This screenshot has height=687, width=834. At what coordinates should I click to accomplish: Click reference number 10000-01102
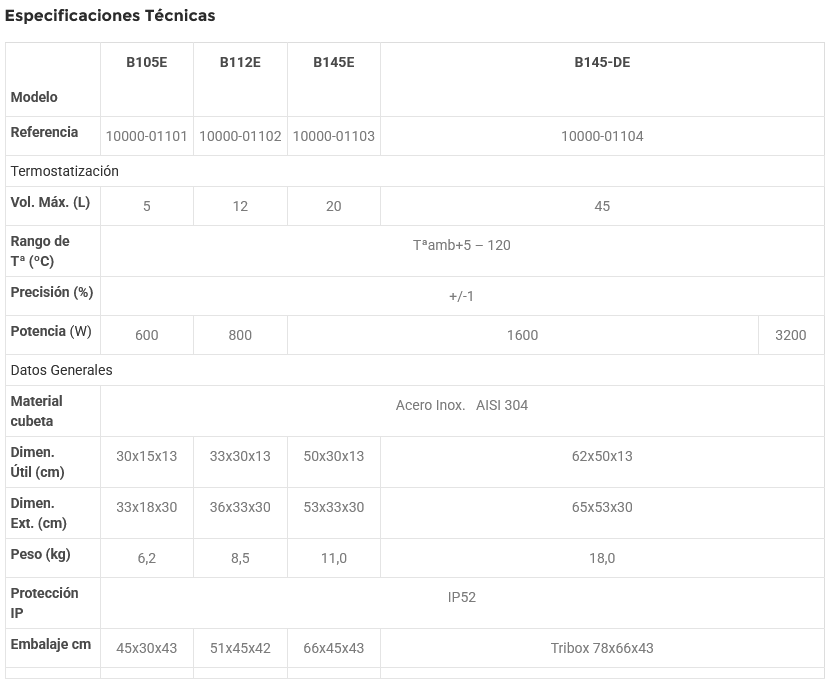(240, 136)
